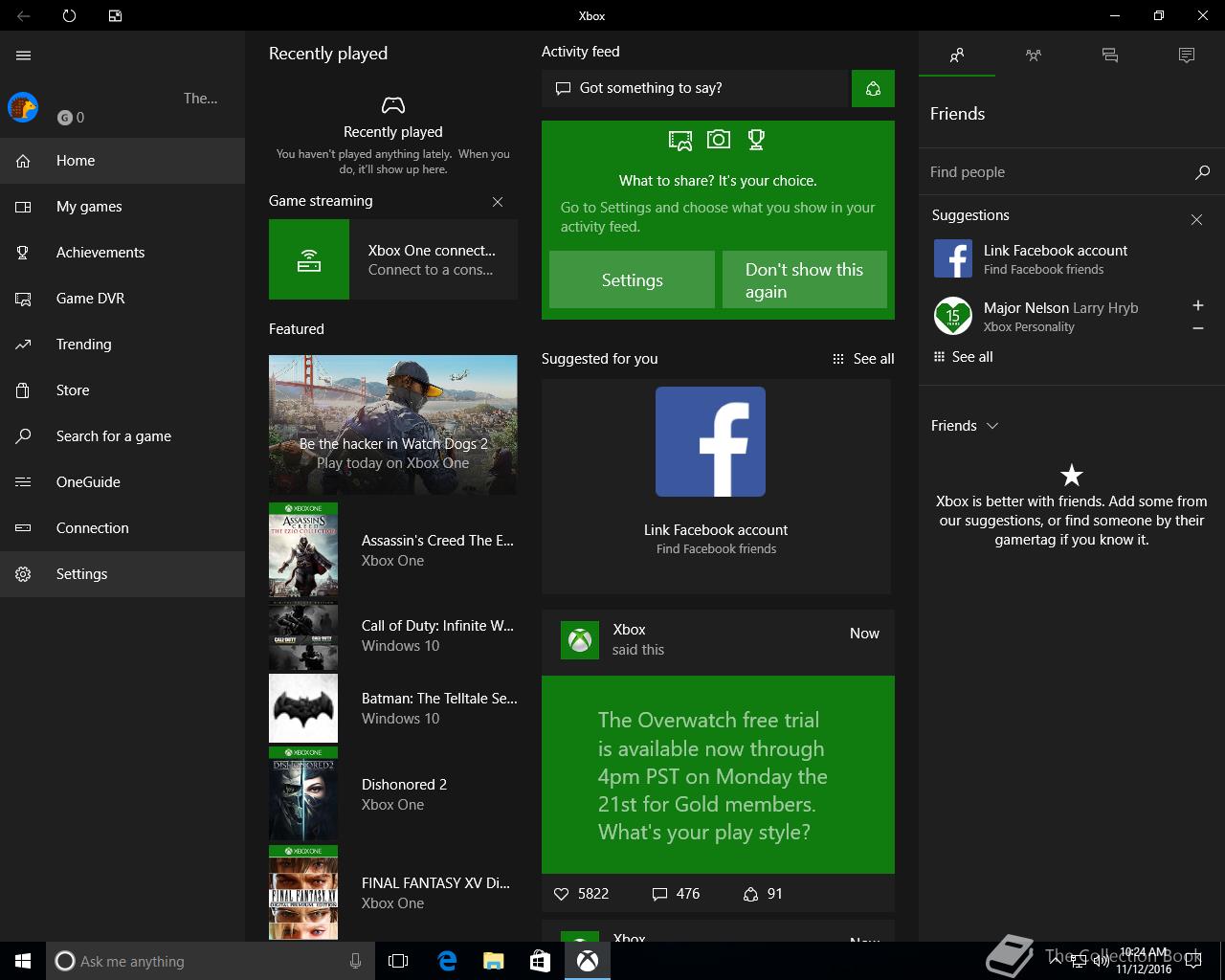Image resolution: width=1225 pixels, height=980 pixels.
Task: Open Major Nelson's profile picture
Action: pyautogui.click(x=953, y=316)
